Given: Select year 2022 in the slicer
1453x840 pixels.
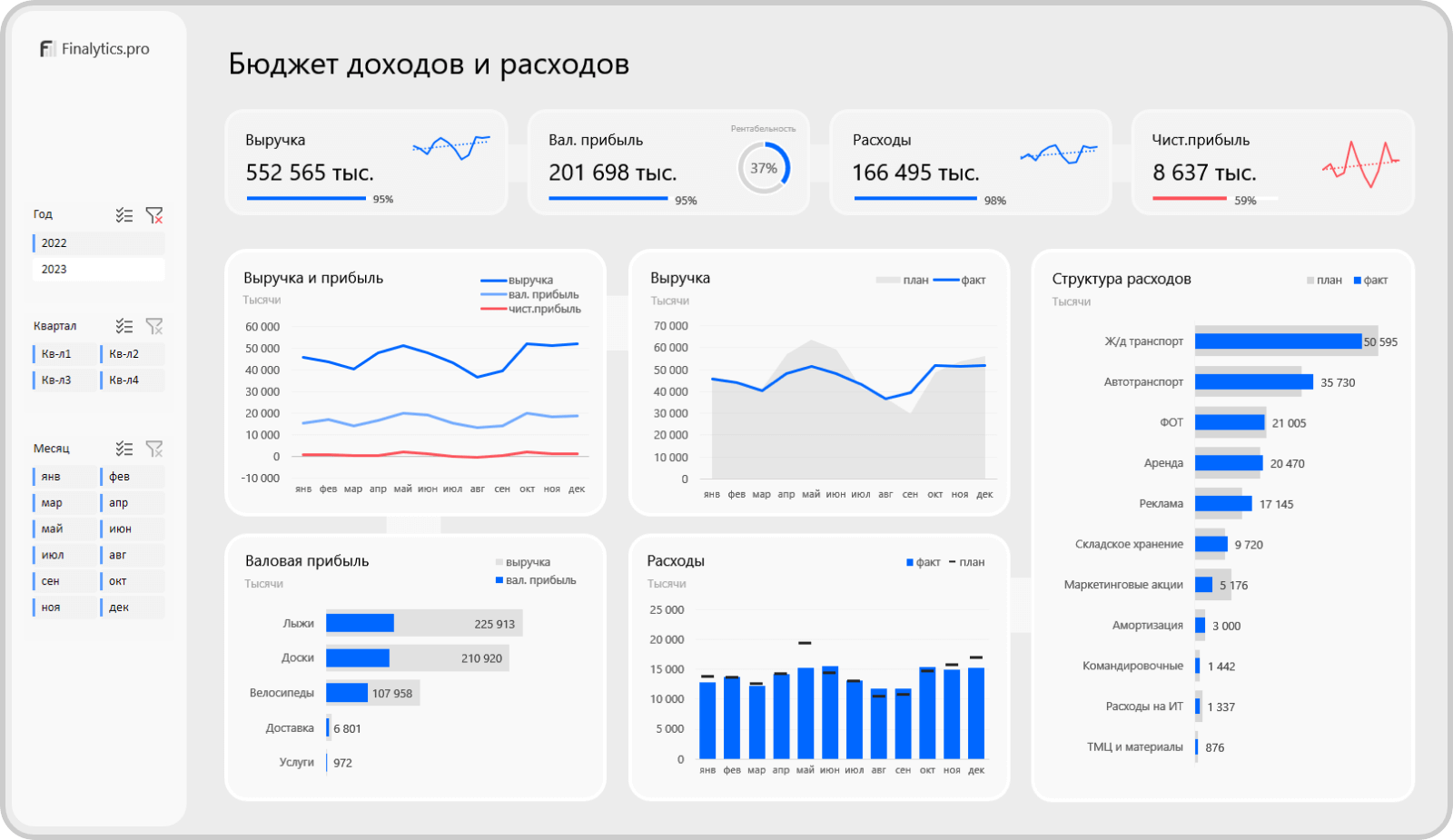Looking at the screenshot, I should [99, 243].
